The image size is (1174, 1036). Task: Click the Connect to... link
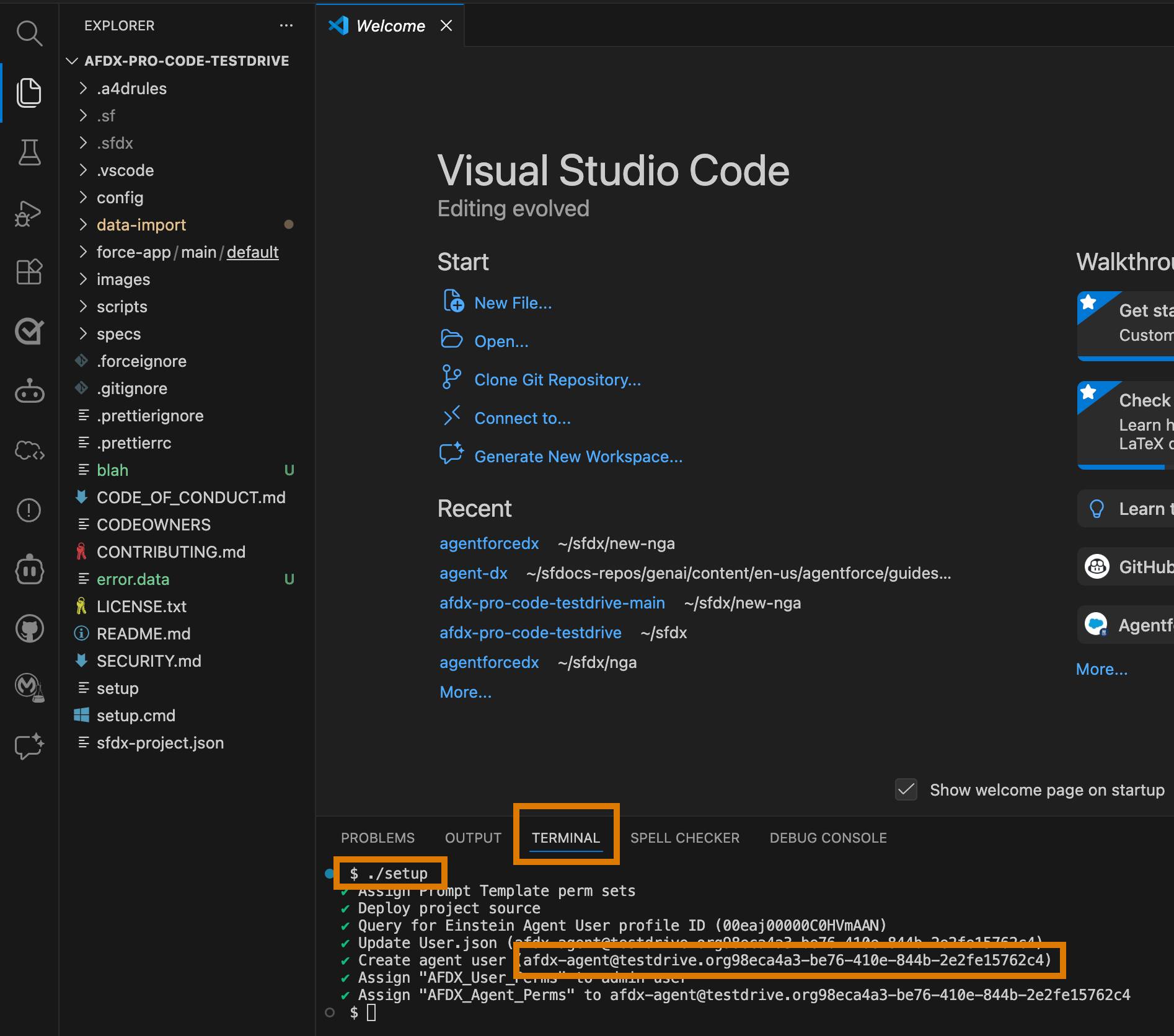523,418
